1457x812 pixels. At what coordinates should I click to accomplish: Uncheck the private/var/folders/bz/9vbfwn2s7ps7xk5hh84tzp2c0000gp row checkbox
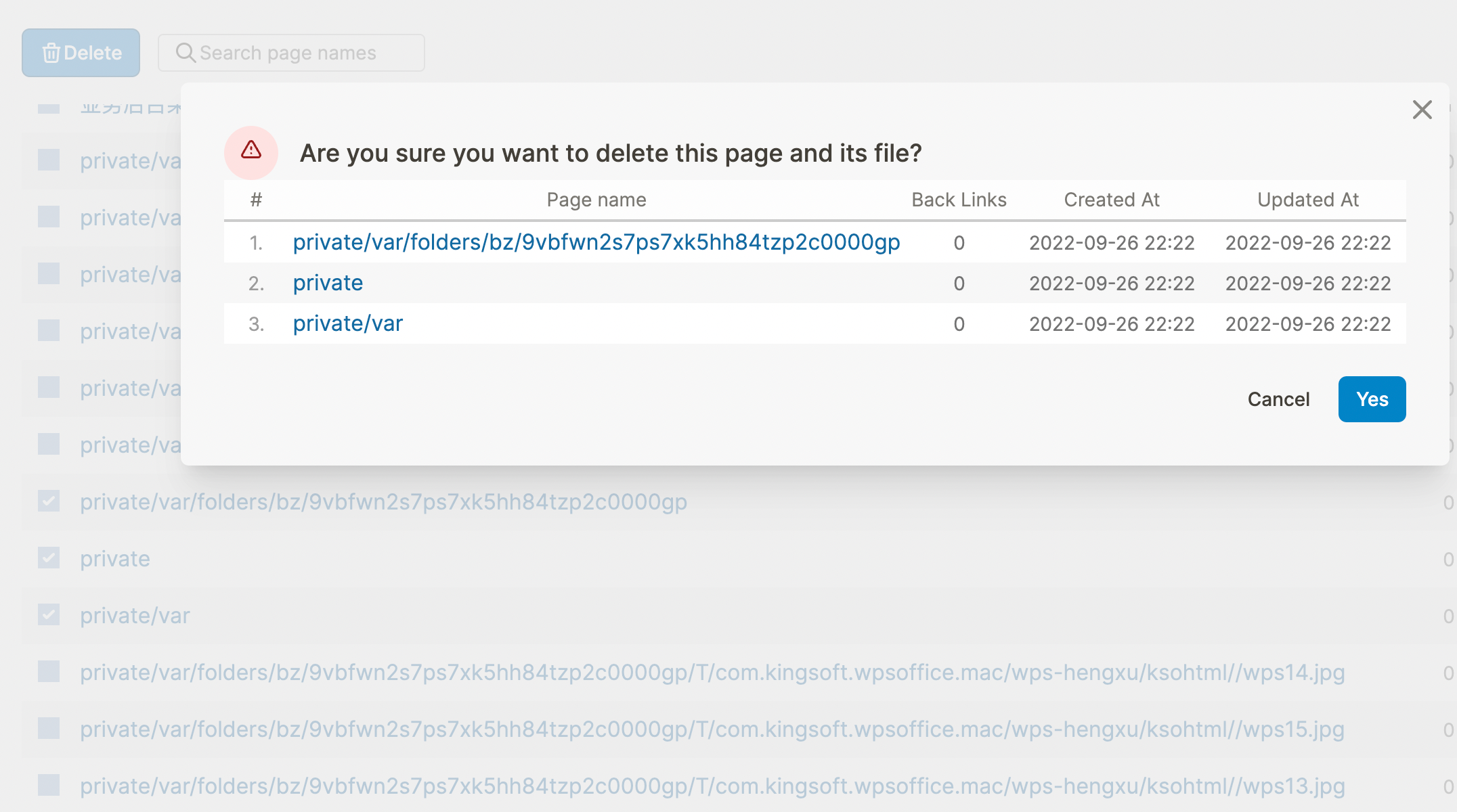(49, 501)
